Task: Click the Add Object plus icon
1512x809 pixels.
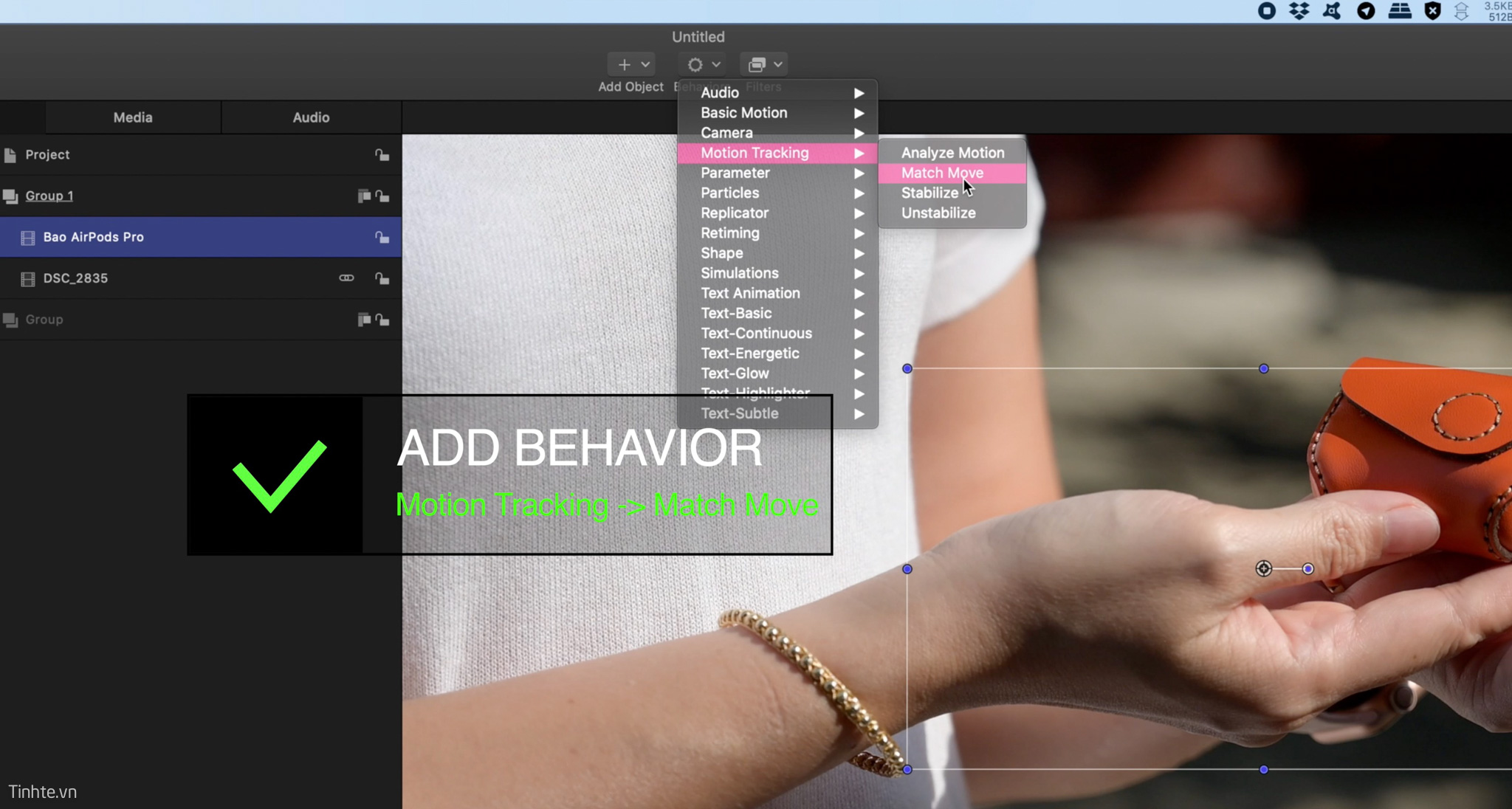Action: tap(624, 64)
